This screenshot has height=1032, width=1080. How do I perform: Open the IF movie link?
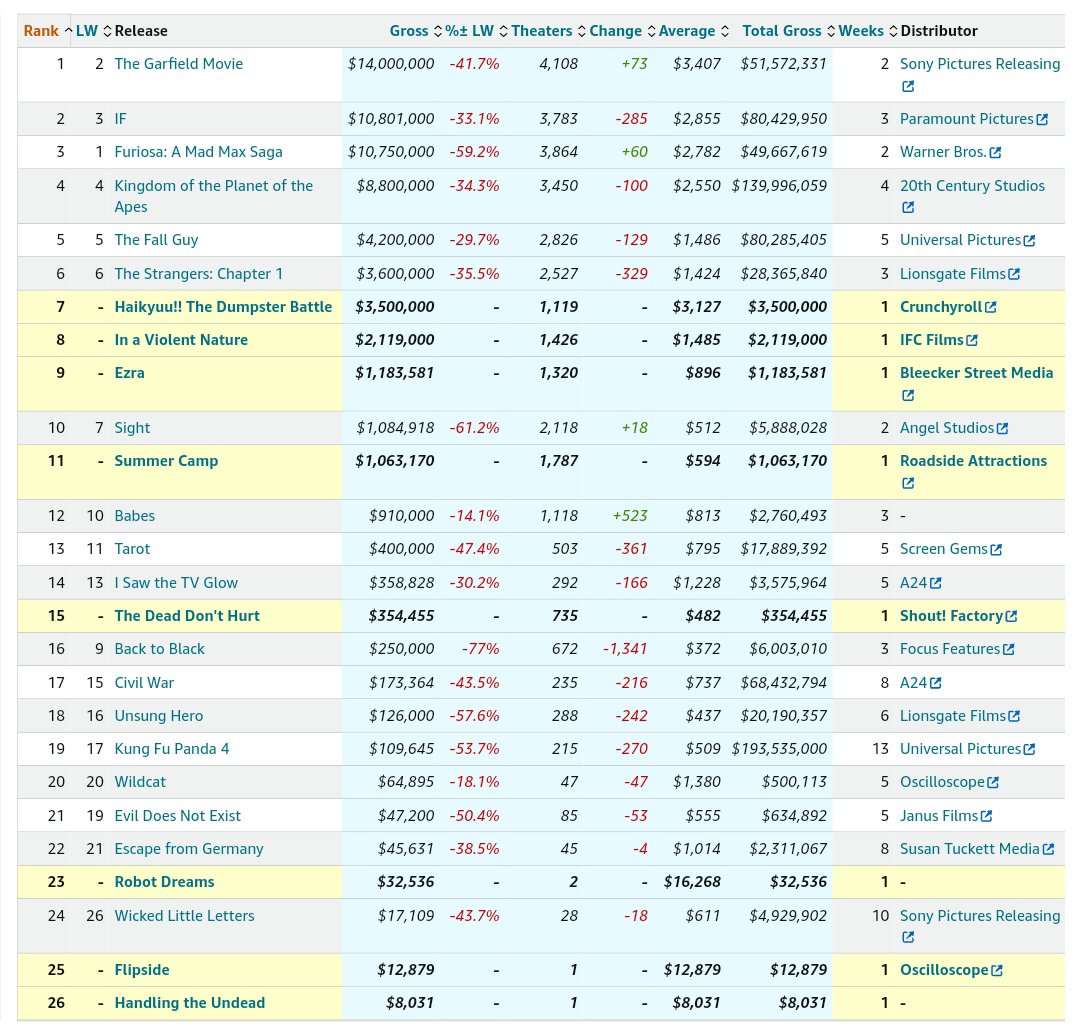click(121, 119)
